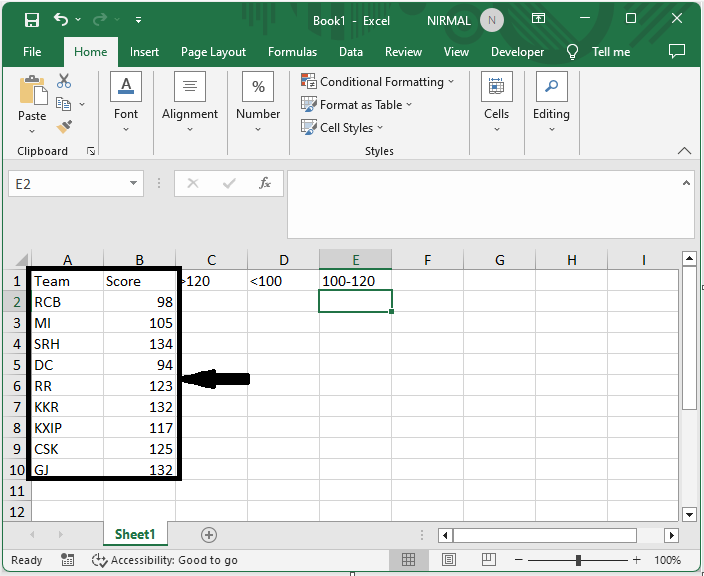The width and height of the screenshot is (704, 576).
Task: Click the Save icon in title bar
Action: tap(32, 20)
